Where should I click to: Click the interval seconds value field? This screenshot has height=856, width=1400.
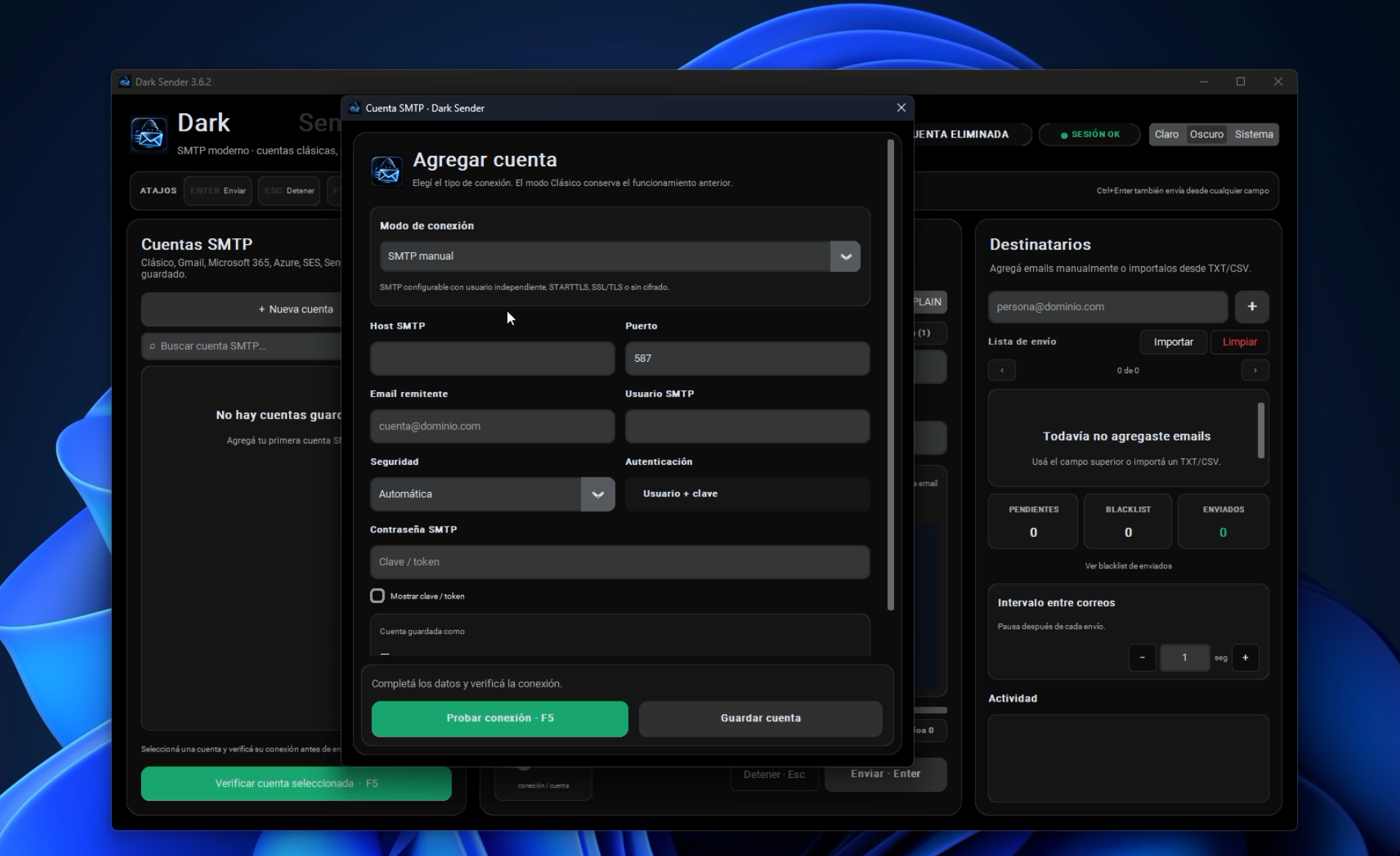(1184, 657)
